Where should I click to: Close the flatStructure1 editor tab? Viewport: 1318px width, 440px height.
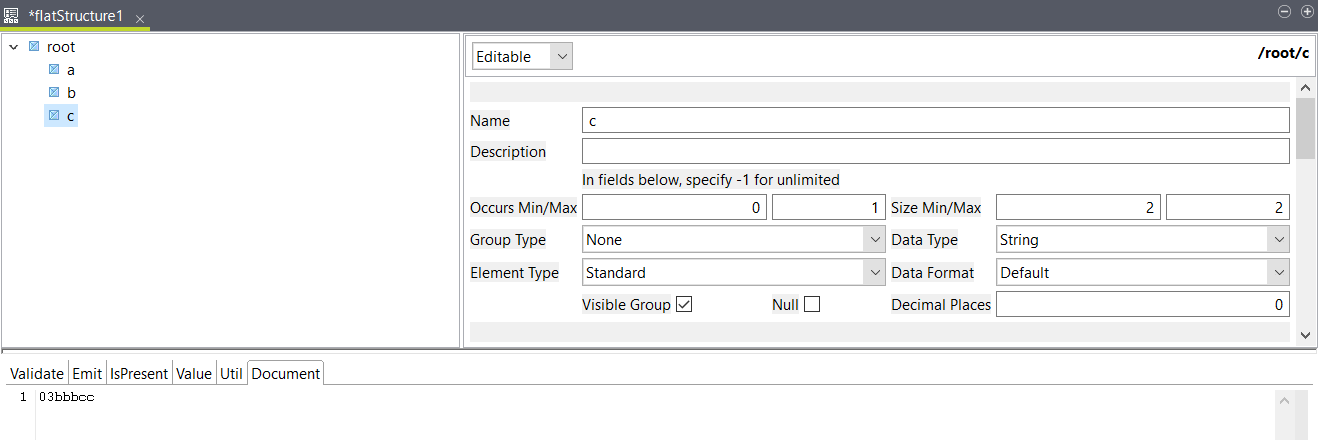click(x=140, y=19)
